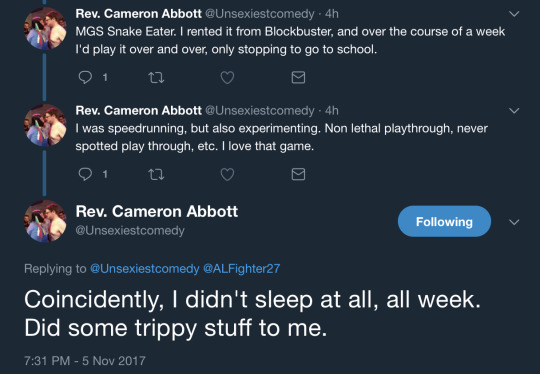Image resolution: width=540 pixels, height=374 pixels.
Task: Open the 7:31 PM - 5 Nov 2017 timestamp
Action: tap(85, 361)
